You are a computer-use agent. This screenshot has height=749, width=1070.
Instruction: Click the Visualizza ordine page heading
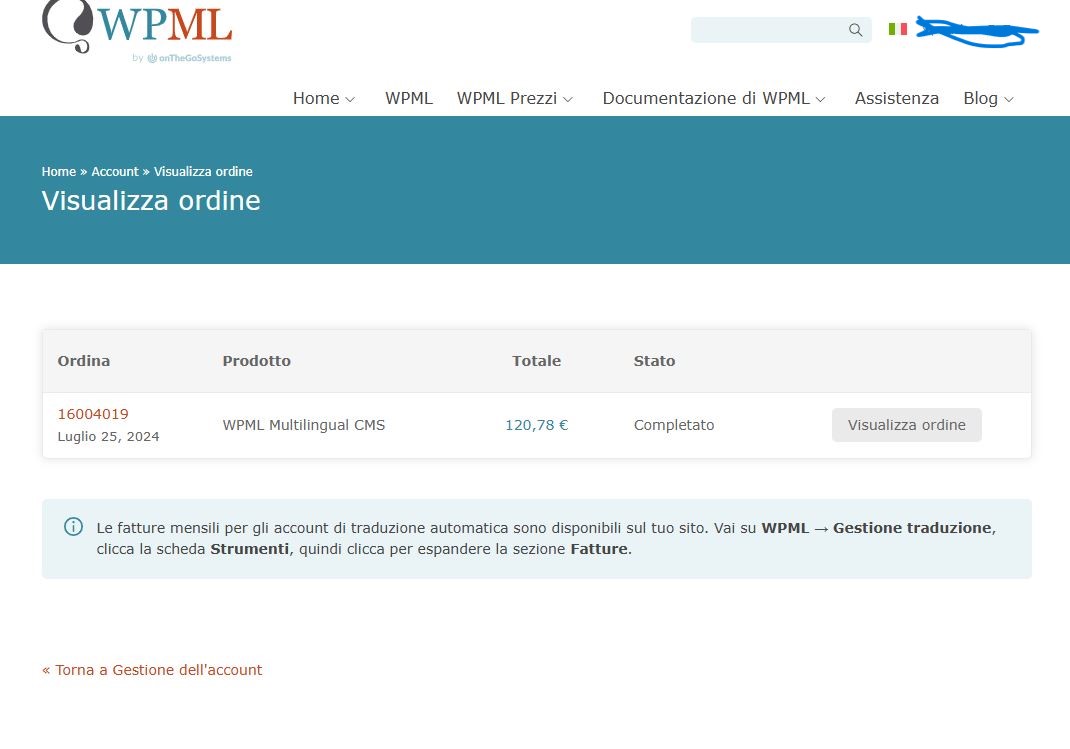coord(151,201)
